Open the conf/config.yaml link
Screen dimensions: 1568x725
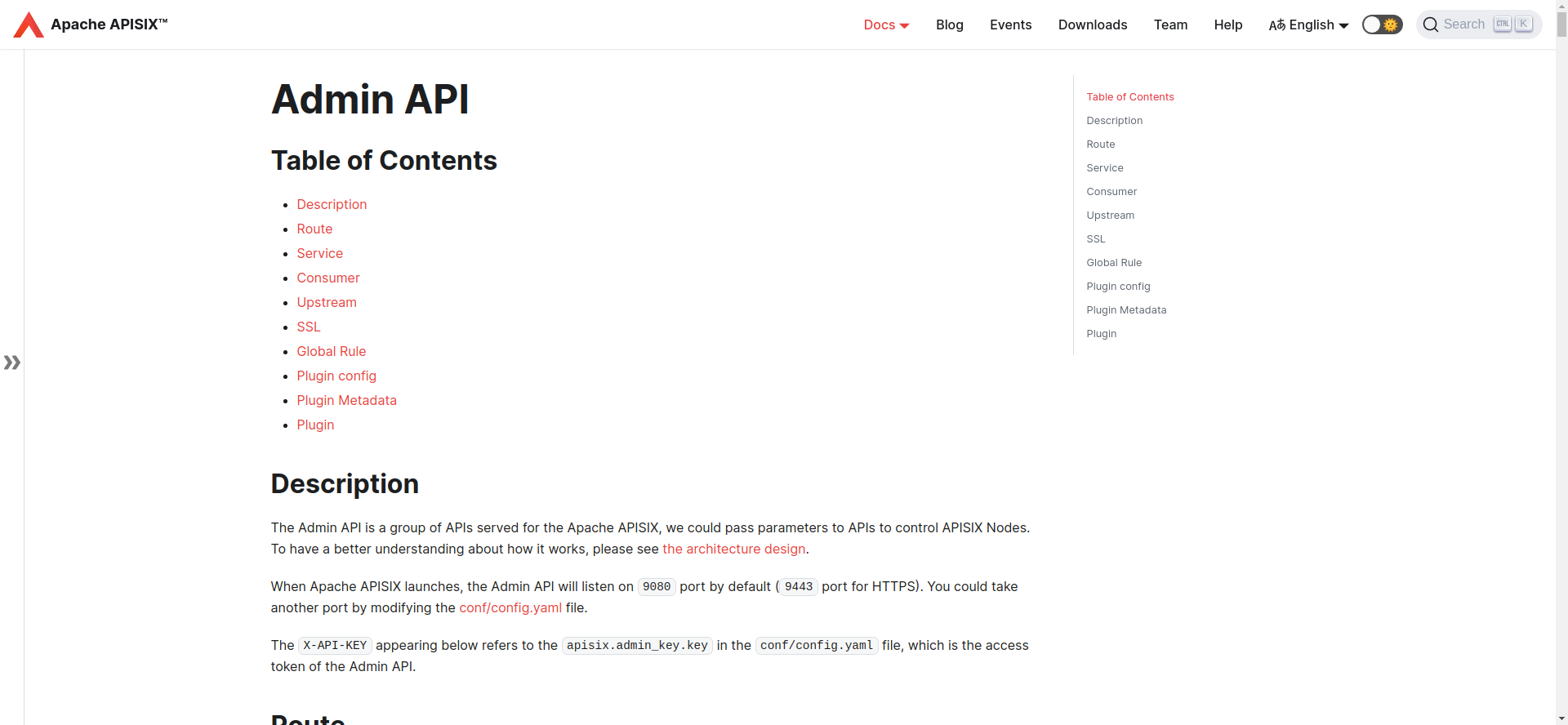point(510,607)
